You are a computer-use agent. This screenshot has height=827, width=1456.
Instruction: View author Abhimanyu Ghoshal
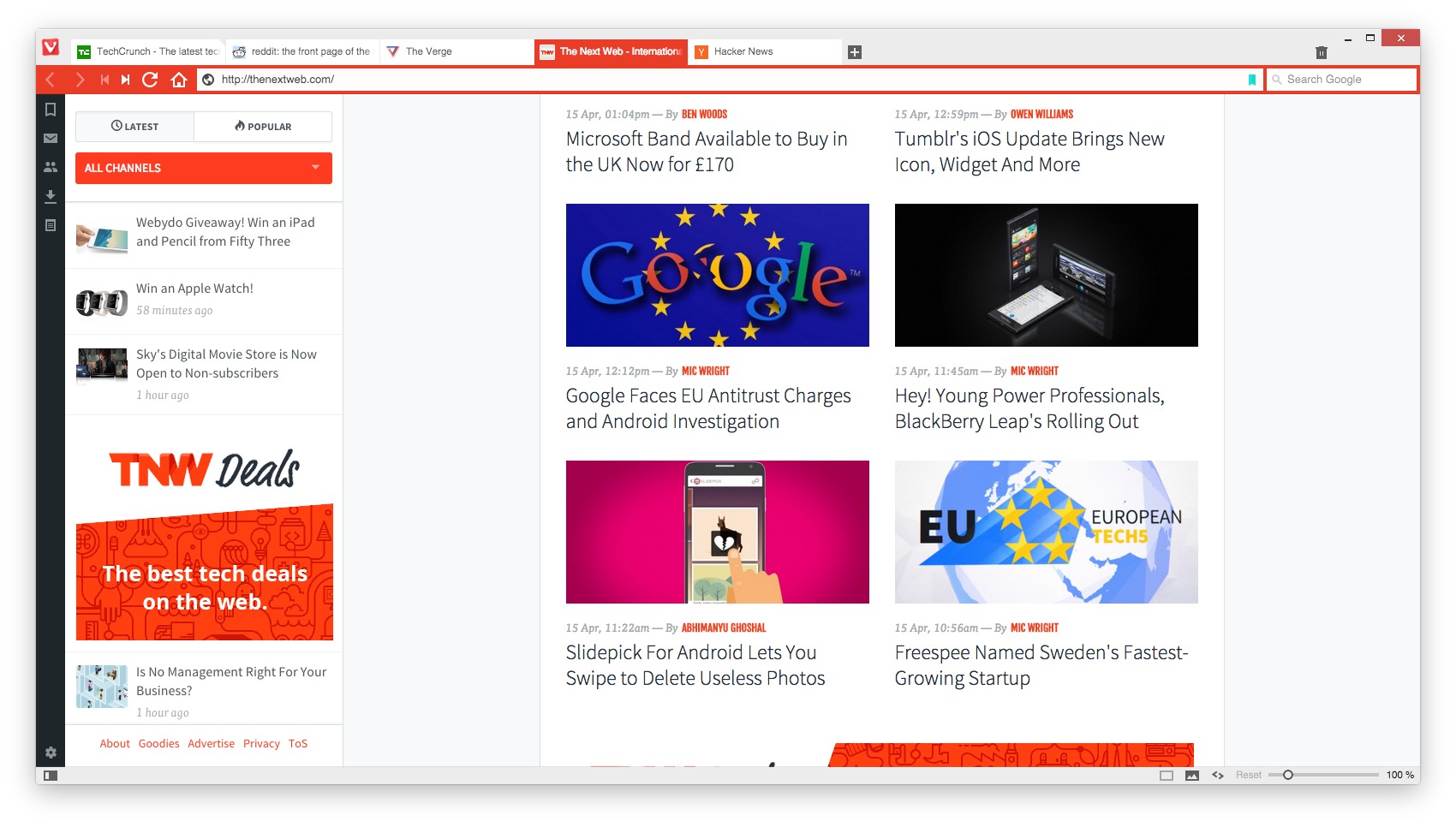point(724,628)
